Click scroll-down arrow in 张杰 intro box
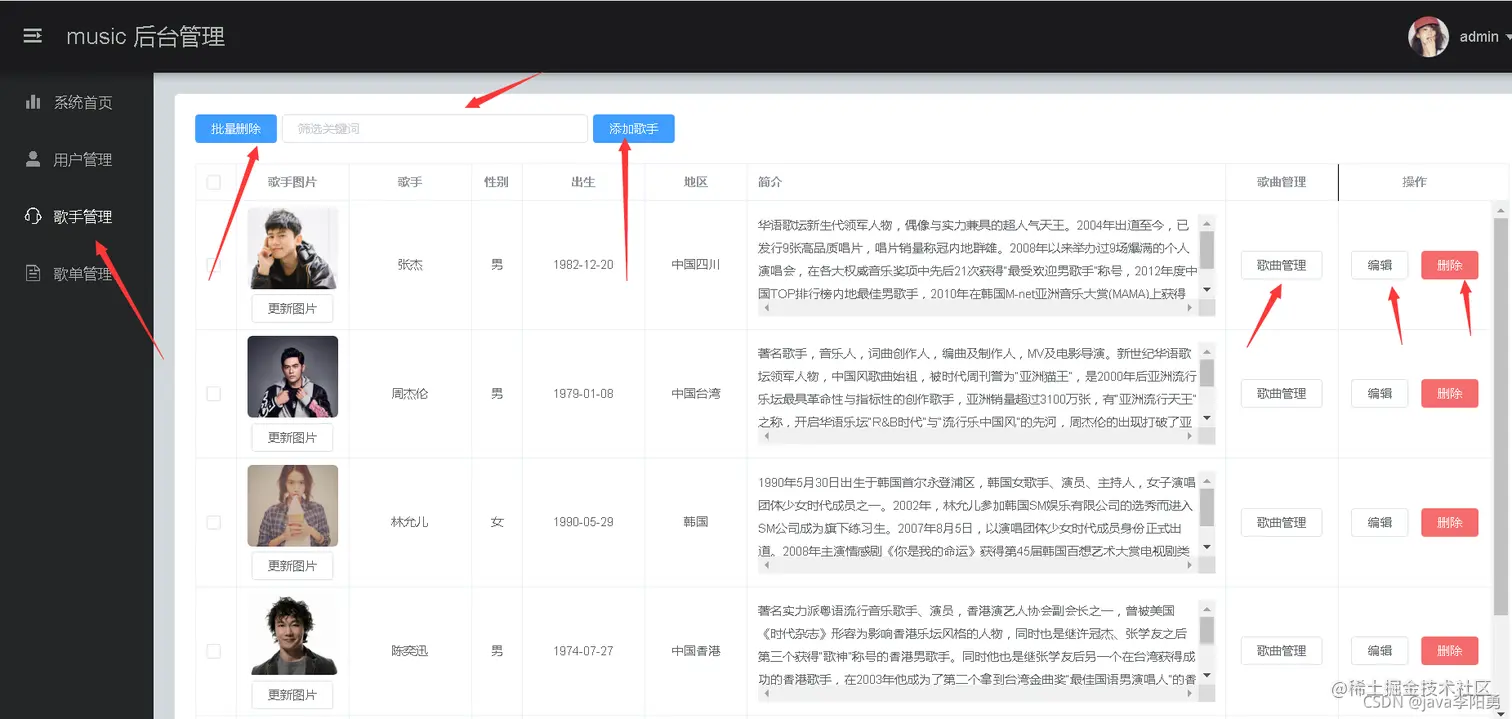The height and width of the screenshot is (719, 1512). [1207, 290]
